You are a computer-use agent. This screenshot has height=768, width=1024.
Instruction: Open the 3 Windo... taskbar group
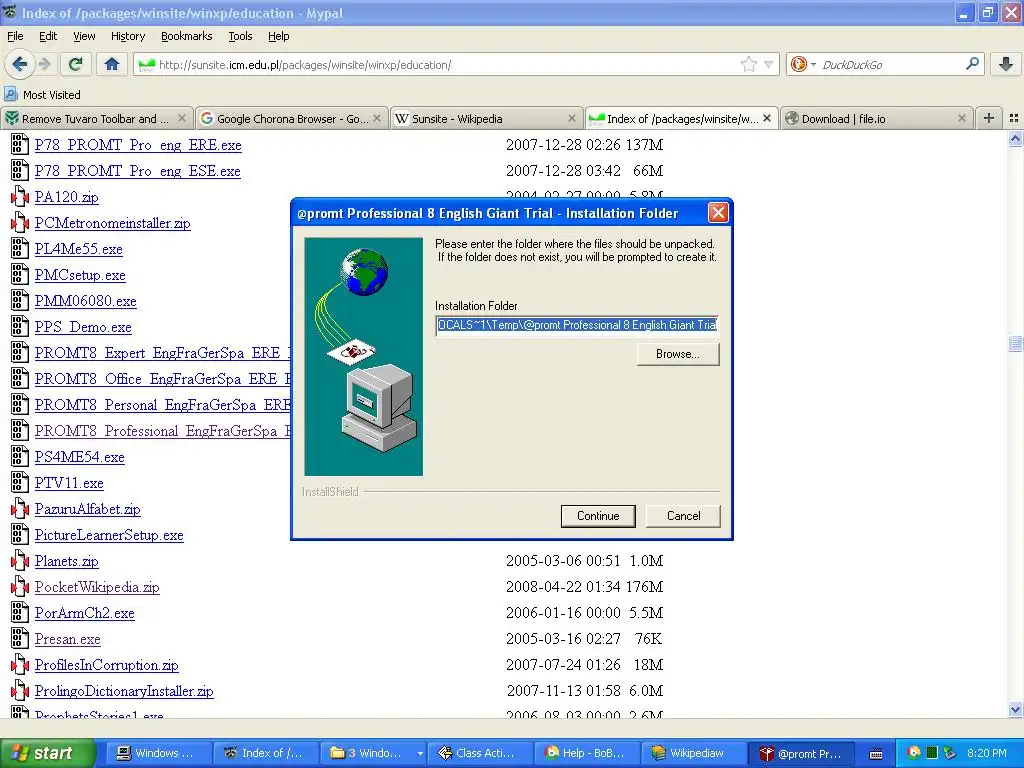(372, 753)
